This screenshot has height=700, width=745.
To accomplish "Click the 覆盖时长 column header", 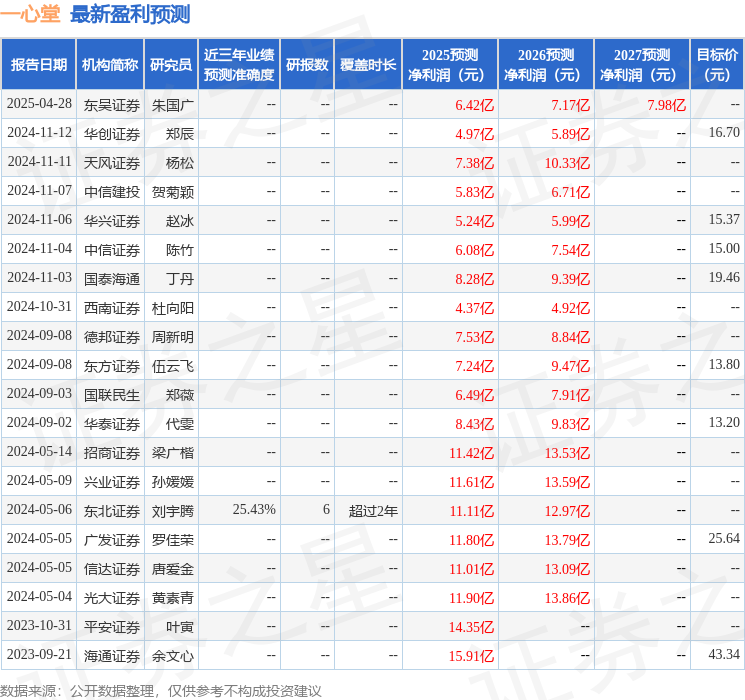I will click(368, 64).
